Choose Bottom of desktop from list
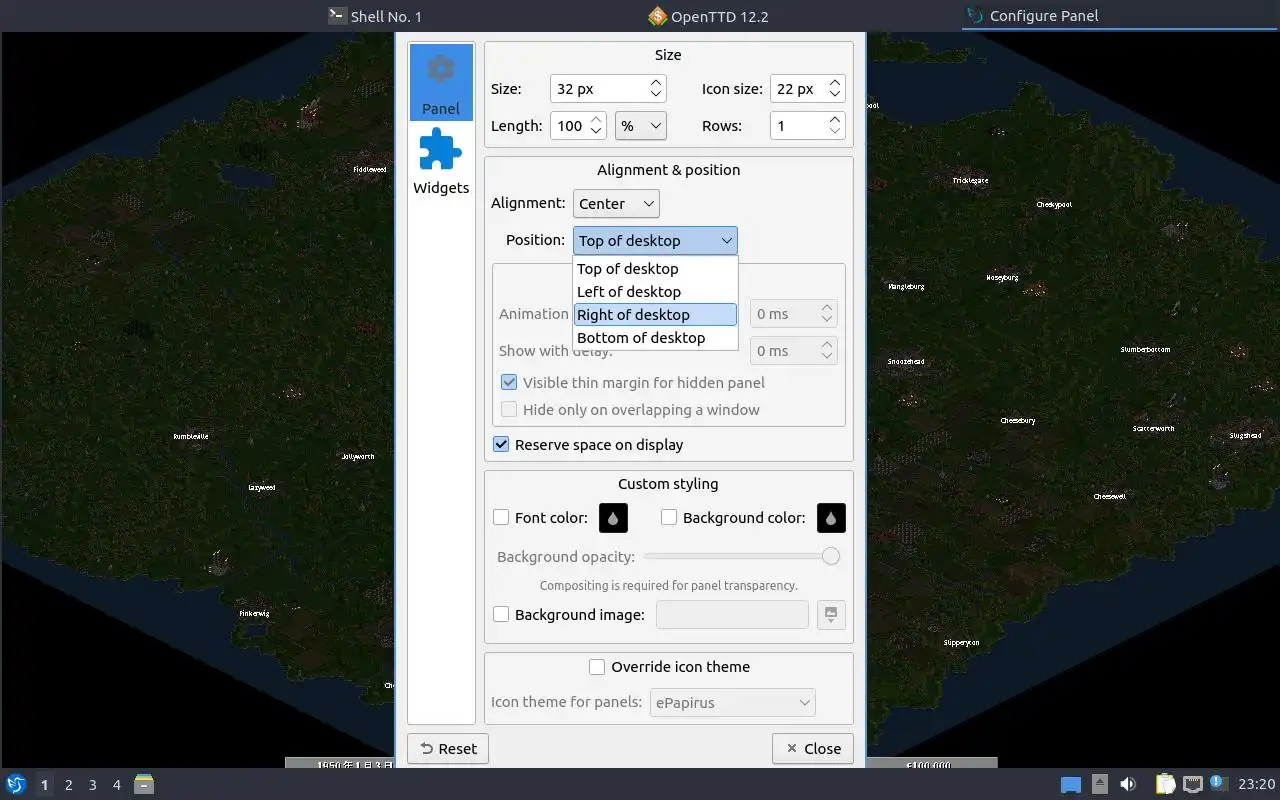The height and width of the screenshot is (800, 1280). click(655, 337)
